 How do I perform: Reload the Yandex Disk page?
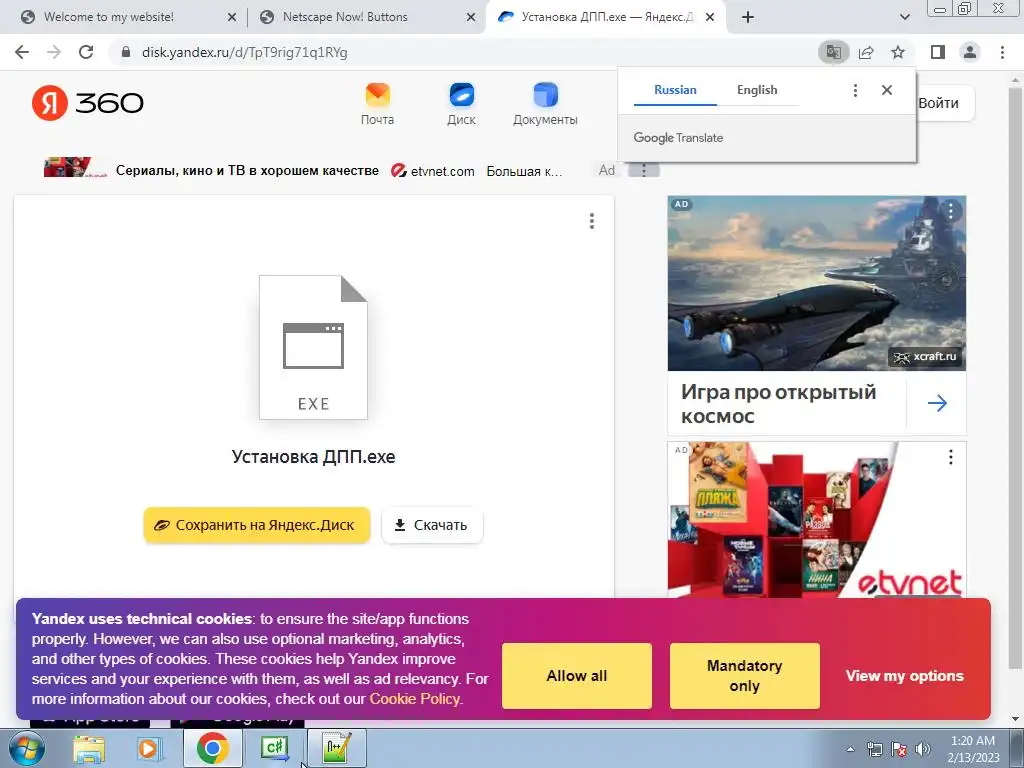86,52
